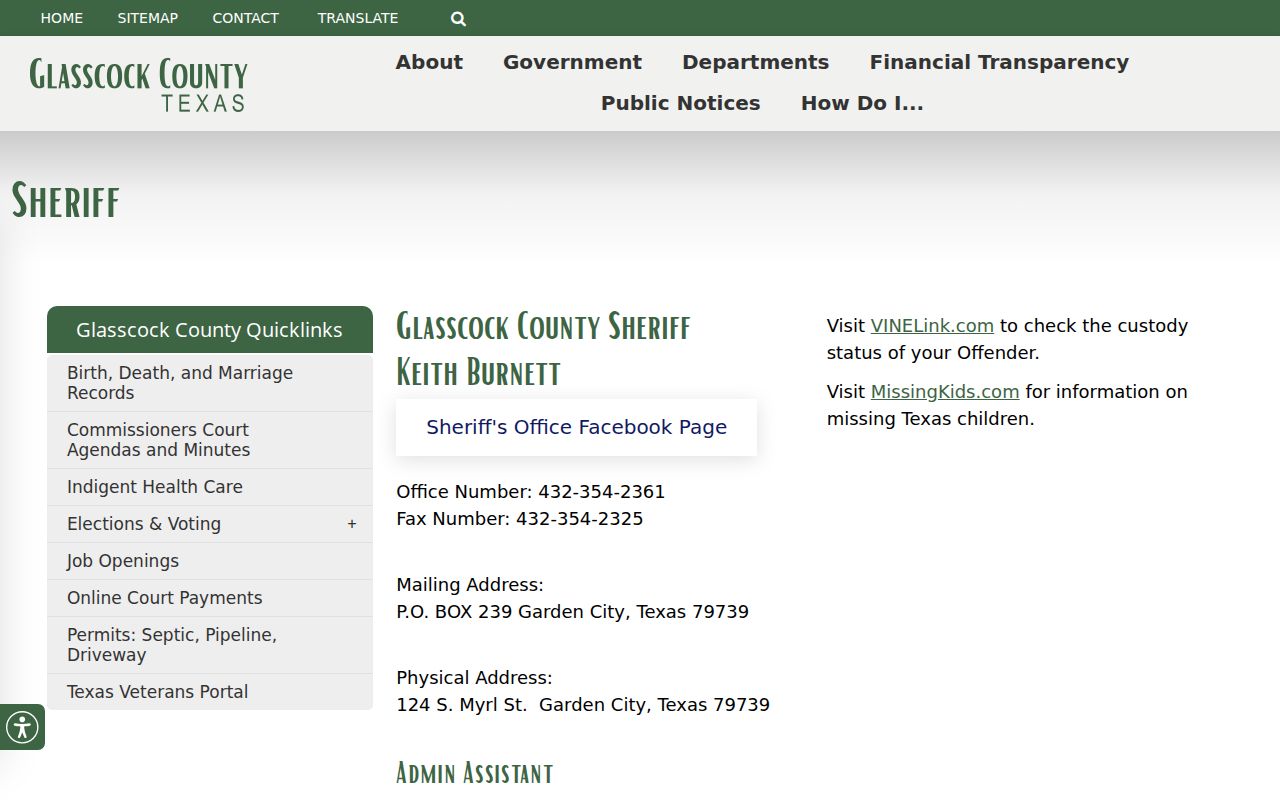1280x800 pixels.
Task: Follow the MissingKids.com link
Action: 945,392
